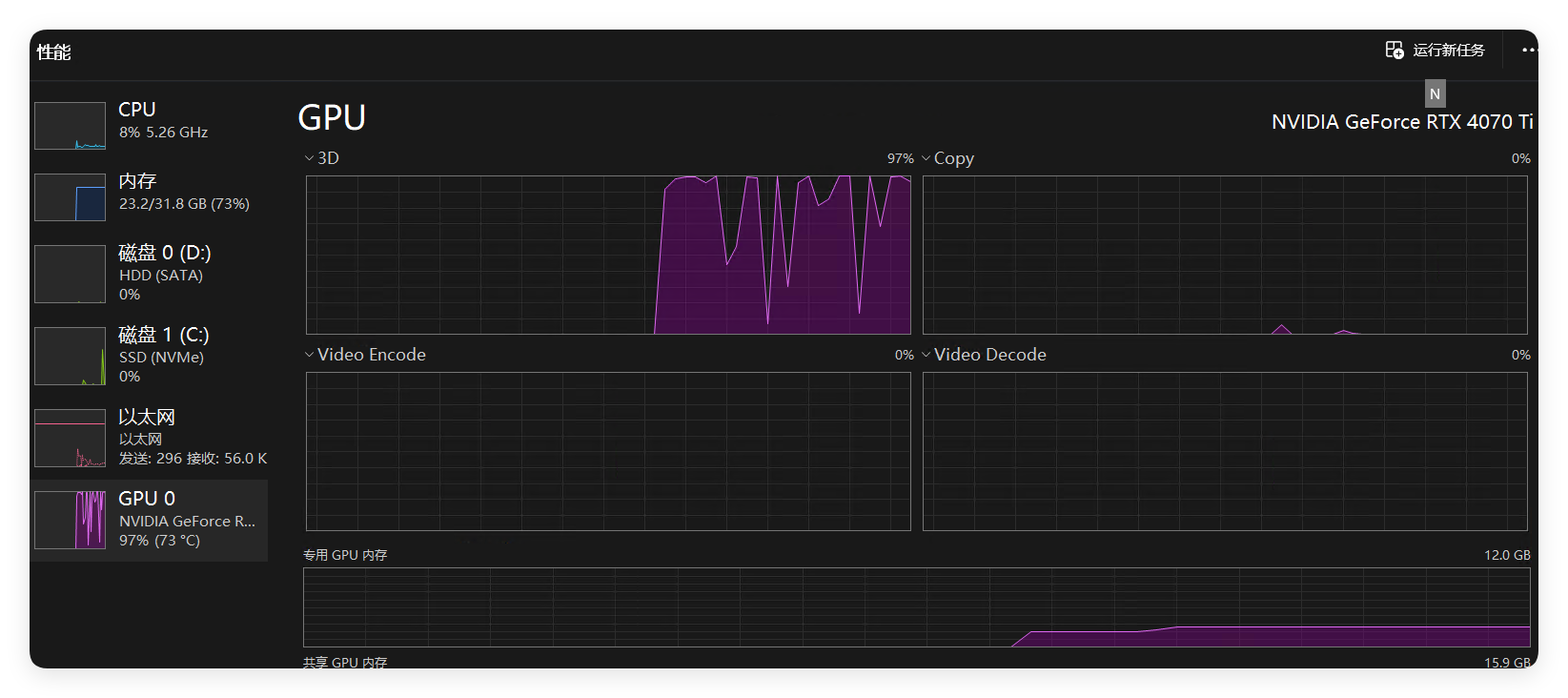Open the 3D engine dropdown chevron

pyautogui.click(x=309, y=158)
